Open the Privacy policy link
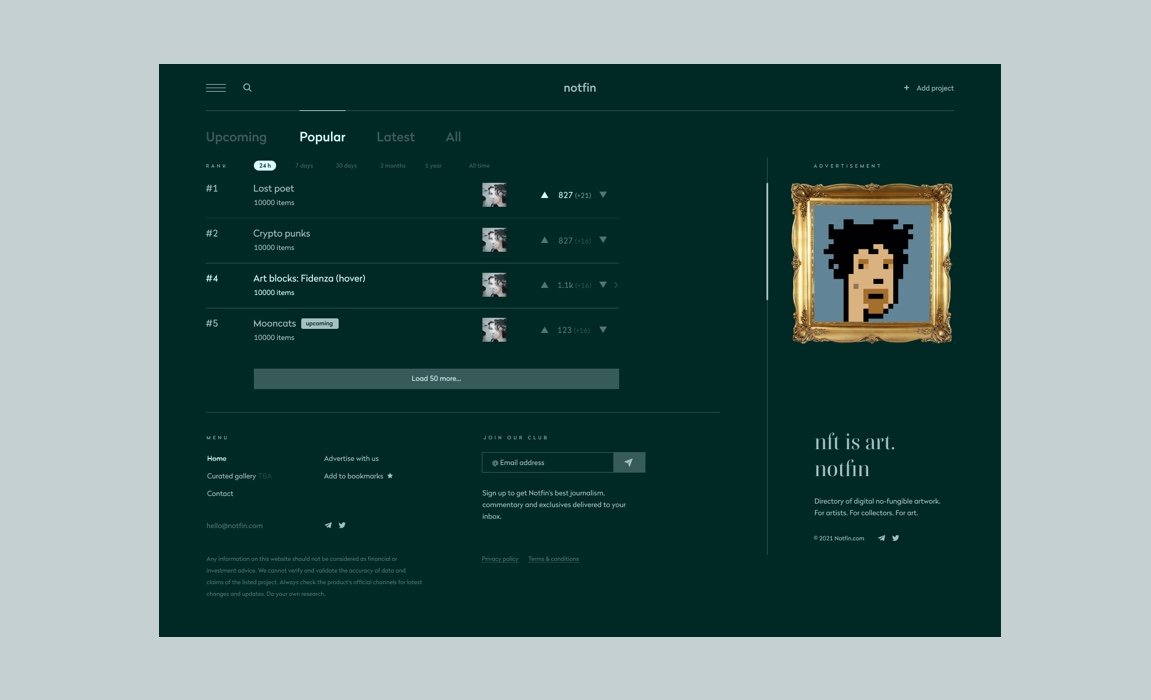1151x700 pixels. tap(500, 559)
